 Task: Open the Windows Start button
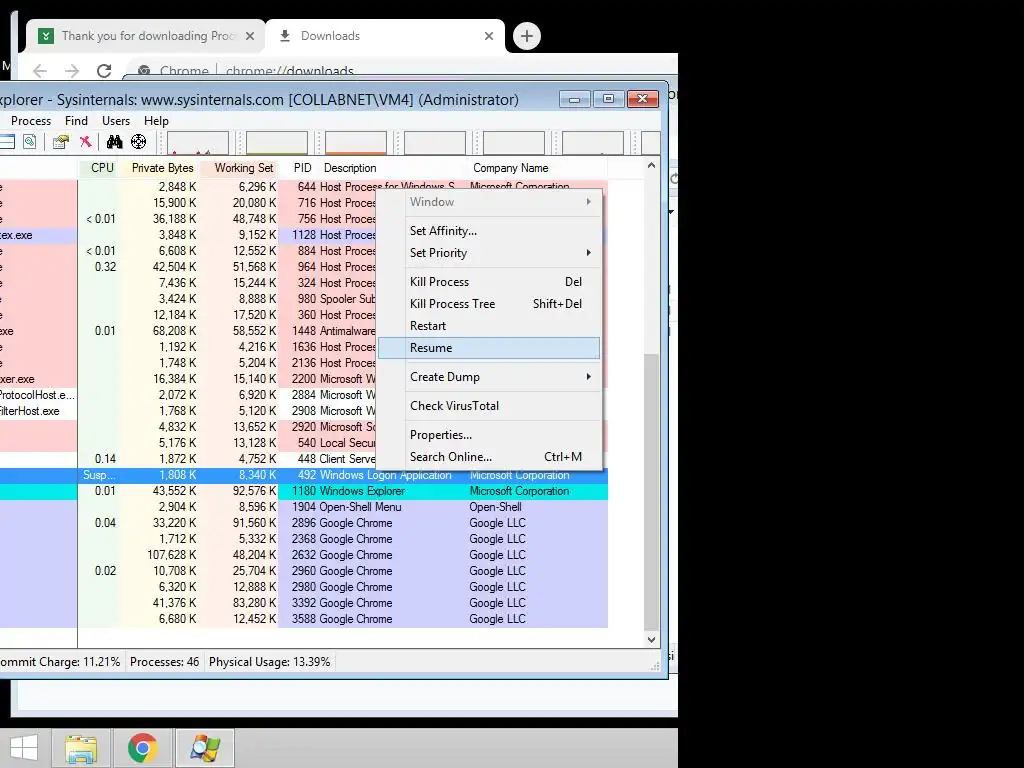tap(24, 748)
